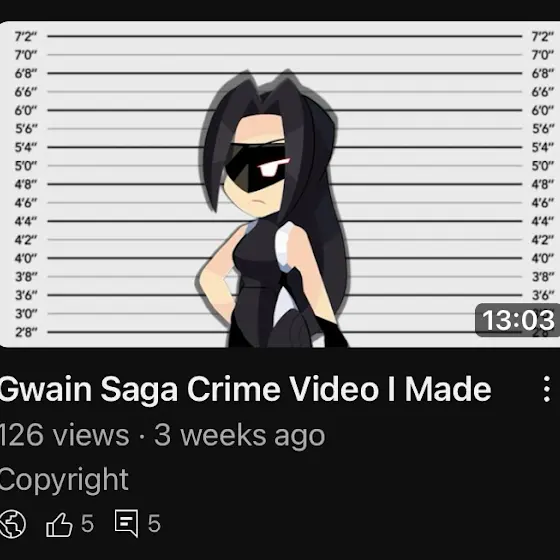Click the 2'8" height marker at thumbnail bottom-left
The height and width of the screenshot is (560, 560).
coord(26,332)
